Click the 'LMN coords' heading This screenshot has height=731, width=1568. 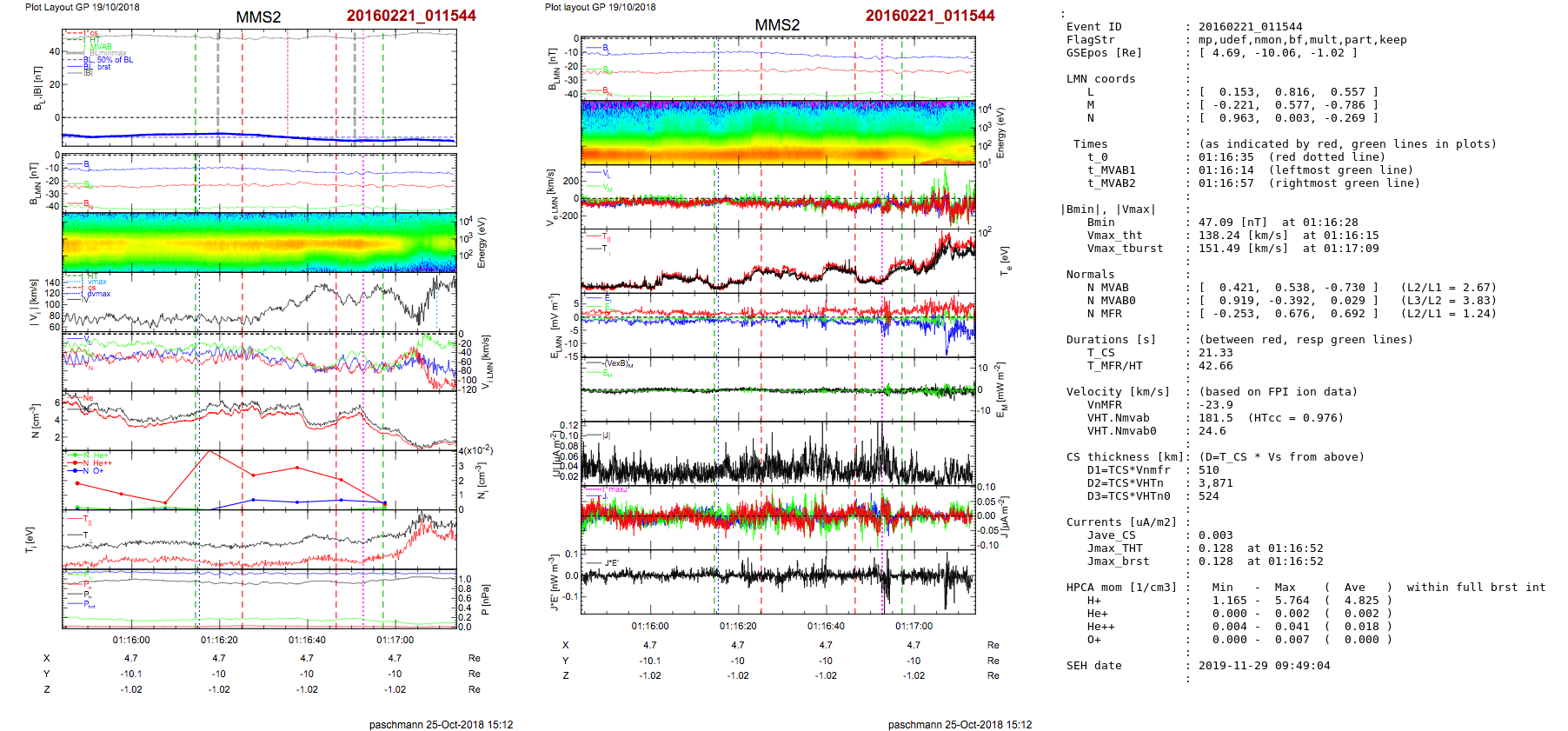click(1100, 79)
